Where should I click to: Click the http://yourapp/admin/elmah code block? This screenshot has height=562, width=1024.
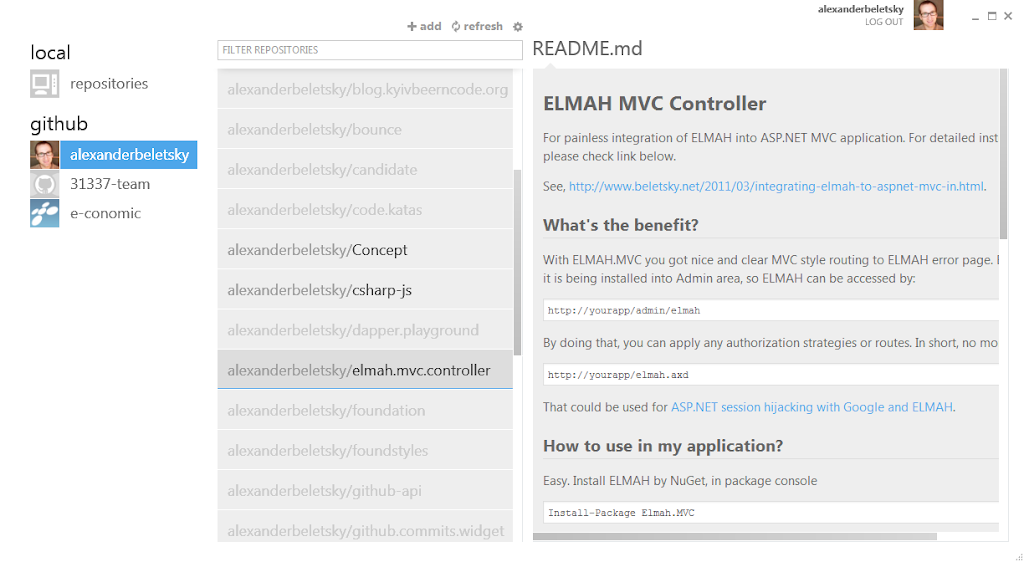771,310
